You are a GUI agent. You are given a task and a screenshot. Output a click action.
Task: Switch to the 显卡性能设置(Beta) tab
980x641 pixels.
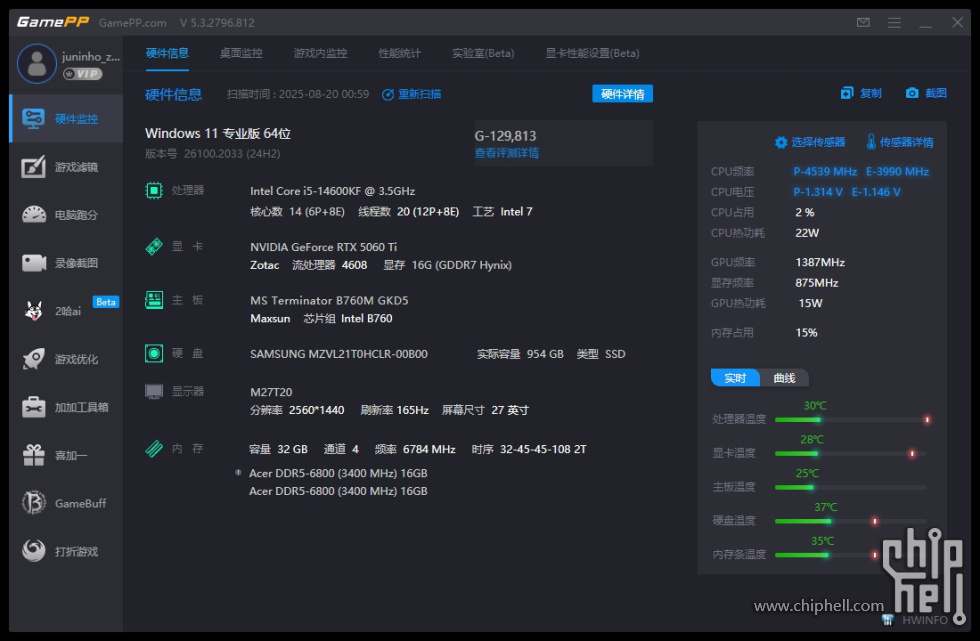(592, 53)
